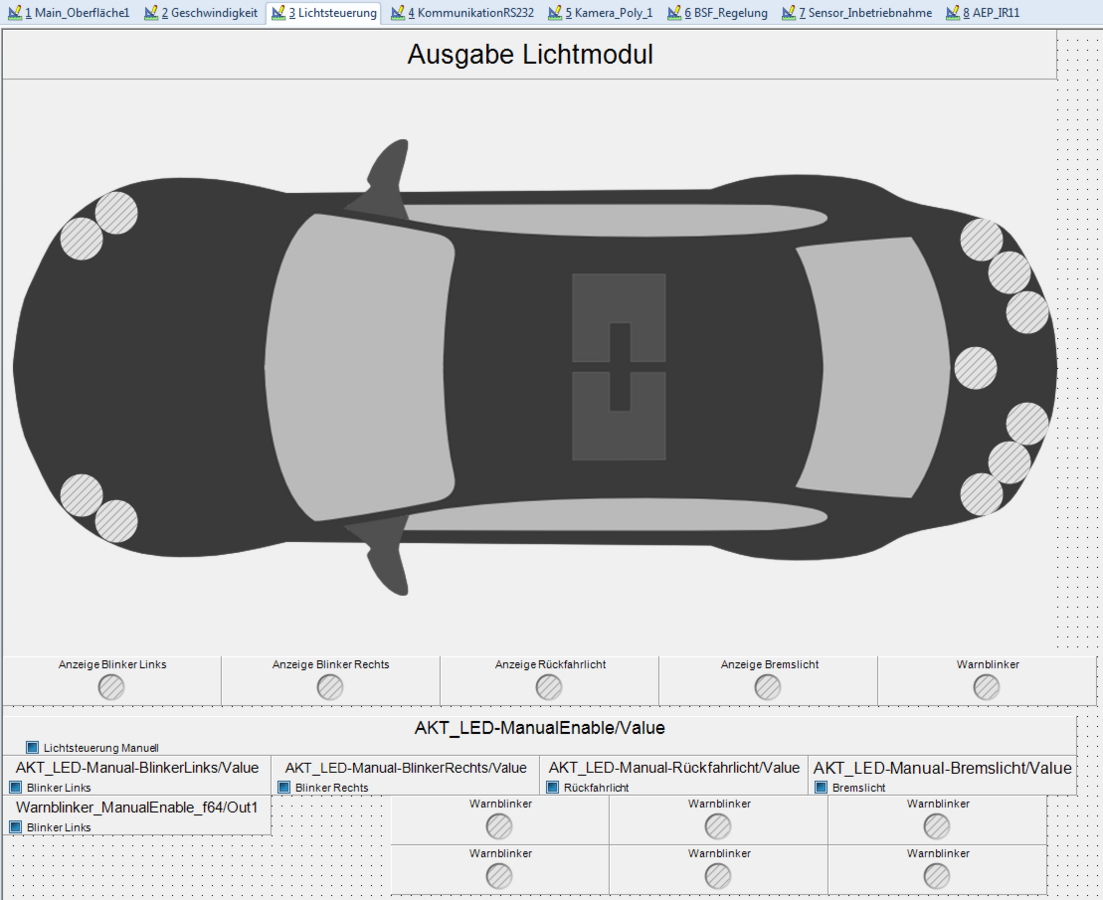The image size is (1103, 900).
Task: Enable the Bremslicht checkbox
Action: point(821,787)
